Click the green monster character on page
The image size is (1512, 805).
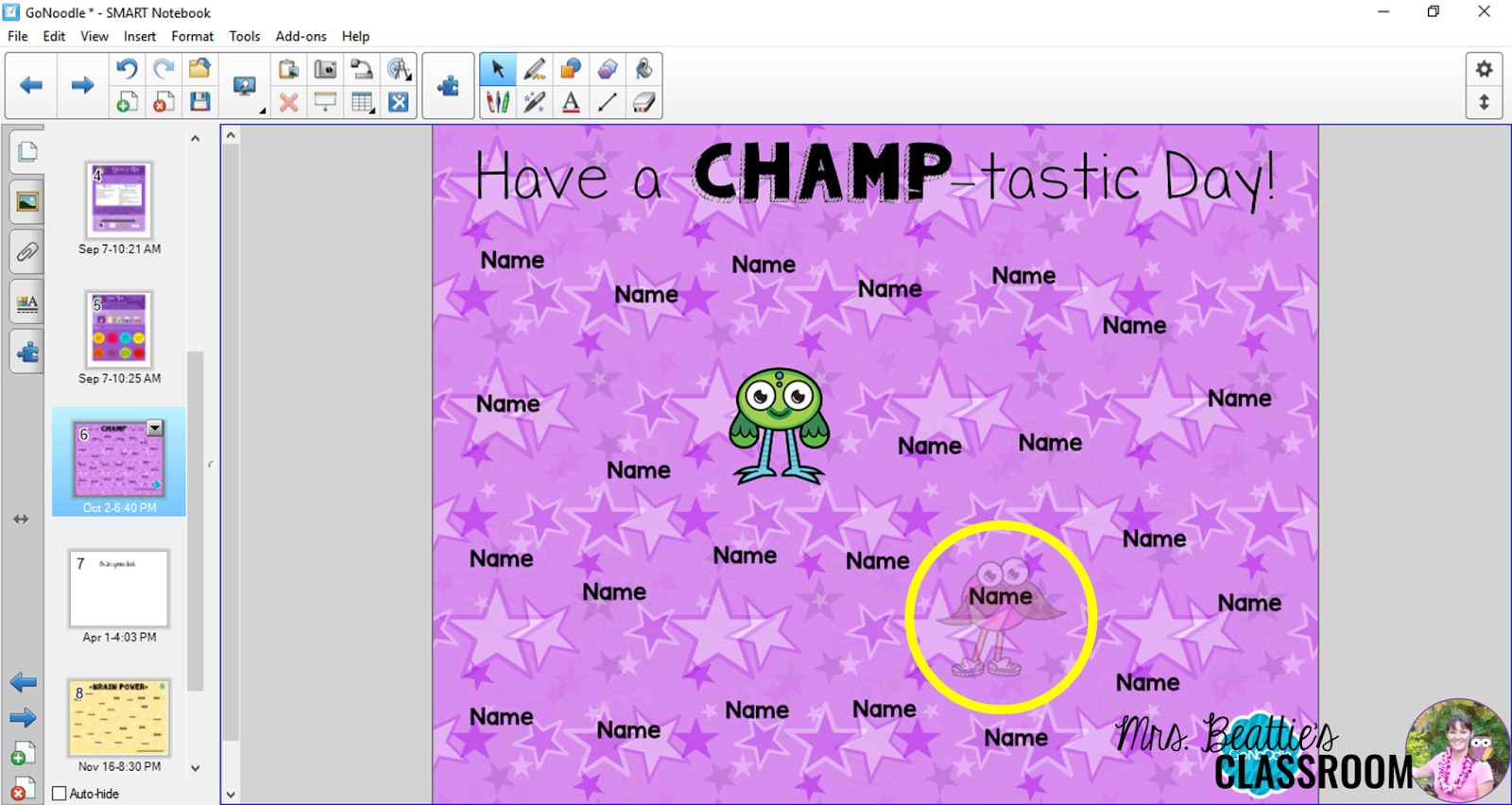[780, 425]
